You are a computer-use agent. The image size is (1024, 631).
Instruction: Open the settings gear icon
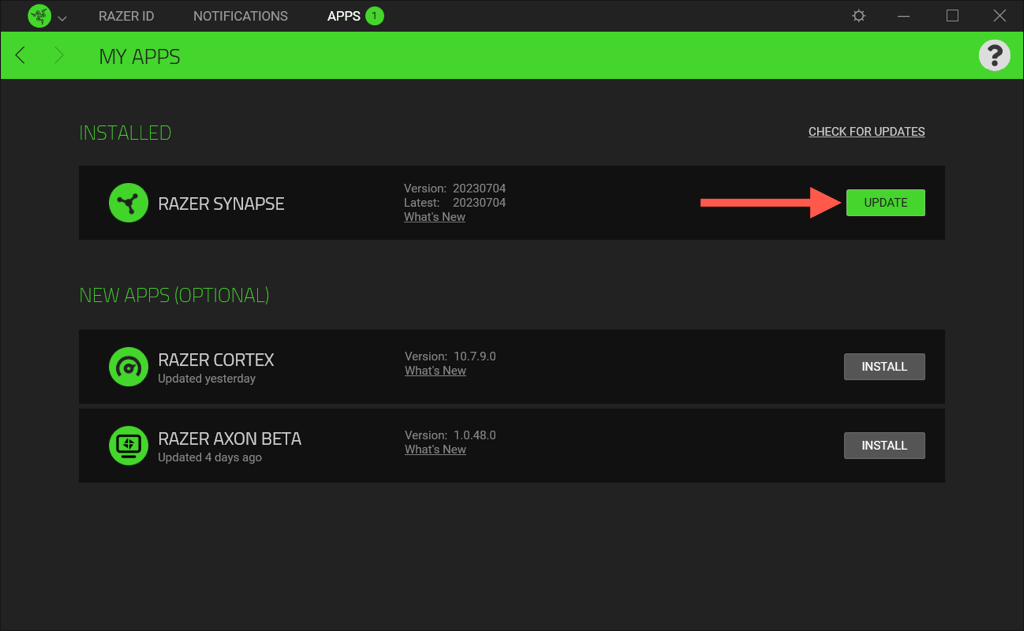point(858,16)
